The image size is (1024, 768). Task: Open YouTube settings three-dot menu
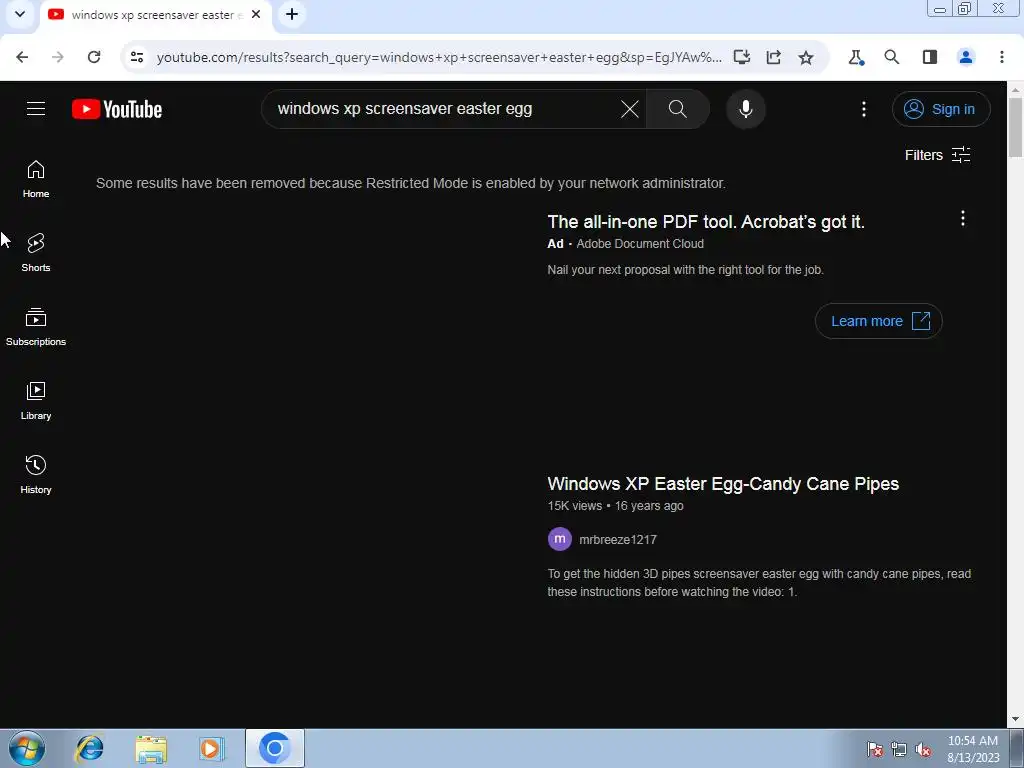(x=864, y=109)
